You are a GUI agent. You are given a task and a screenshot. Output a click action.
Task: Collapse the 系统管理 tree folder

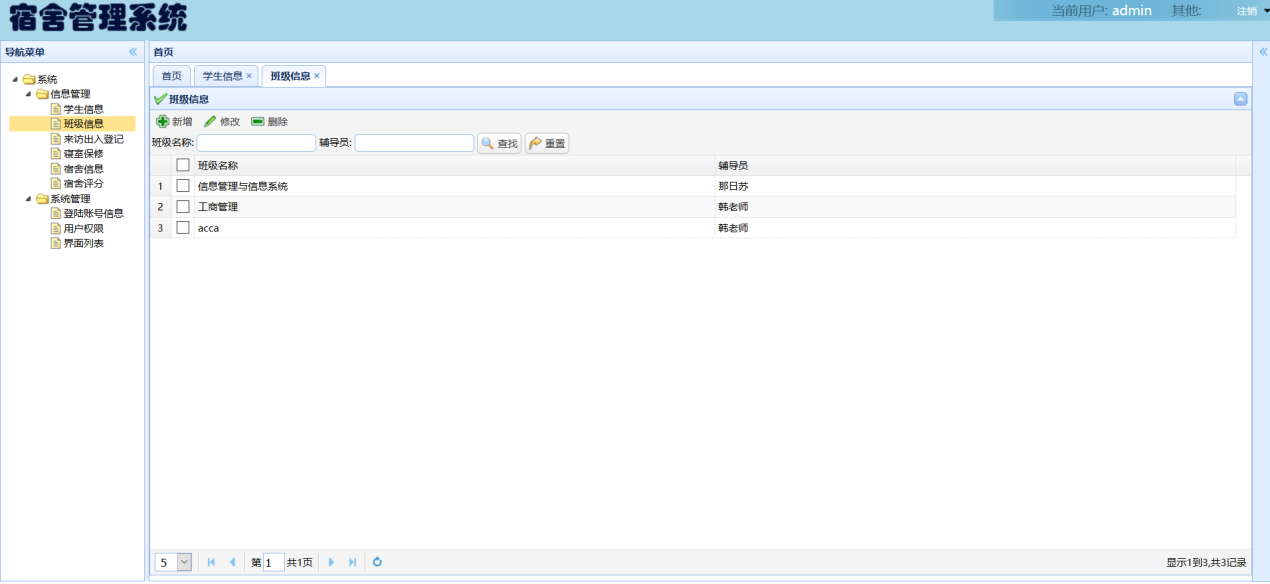coord(29,199)
